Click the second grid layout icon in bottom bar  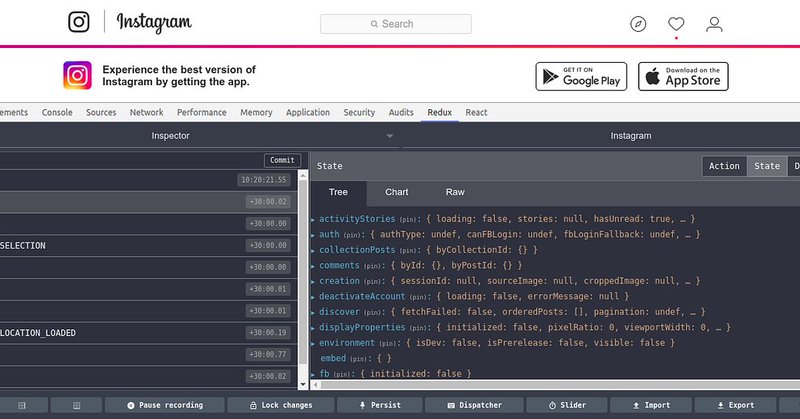77,406
